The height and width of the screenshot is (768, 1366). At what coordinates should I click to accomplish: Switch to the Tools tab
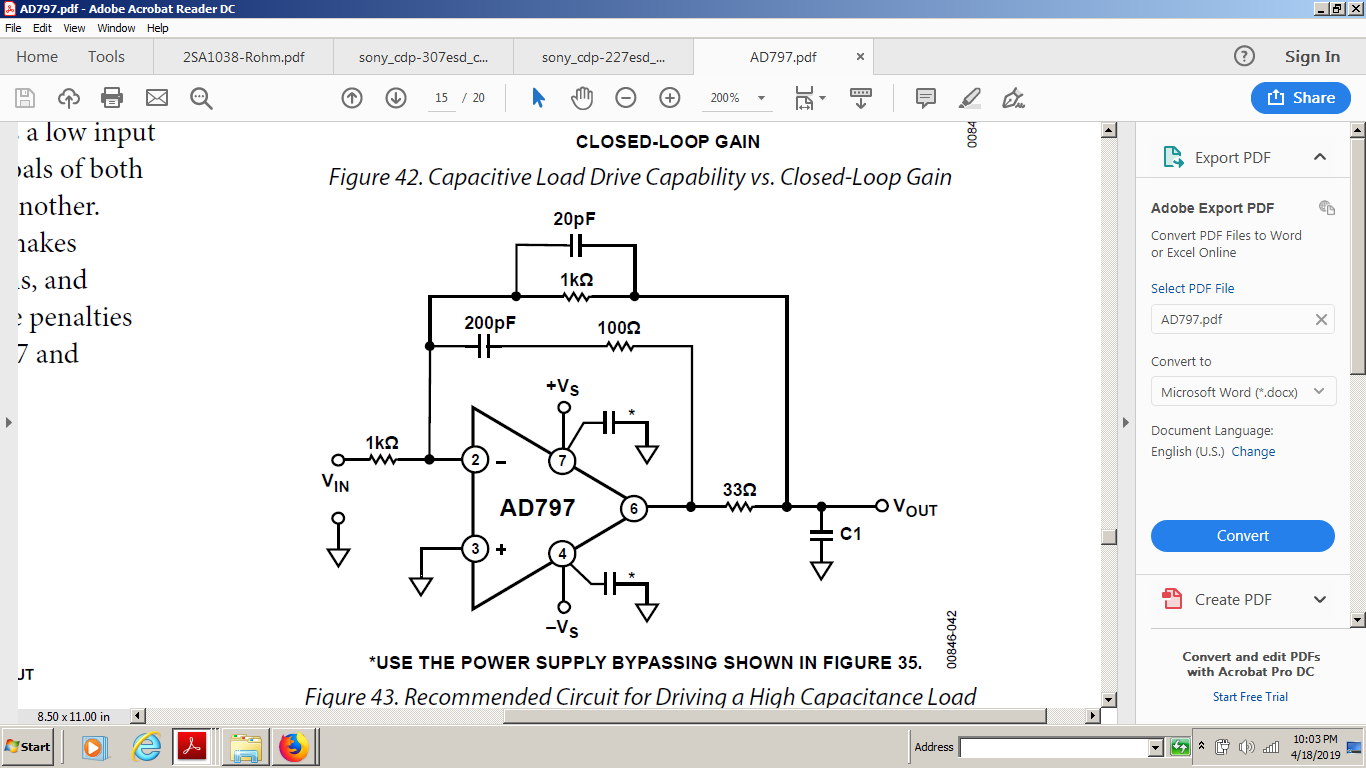click(x=106, y=57)
